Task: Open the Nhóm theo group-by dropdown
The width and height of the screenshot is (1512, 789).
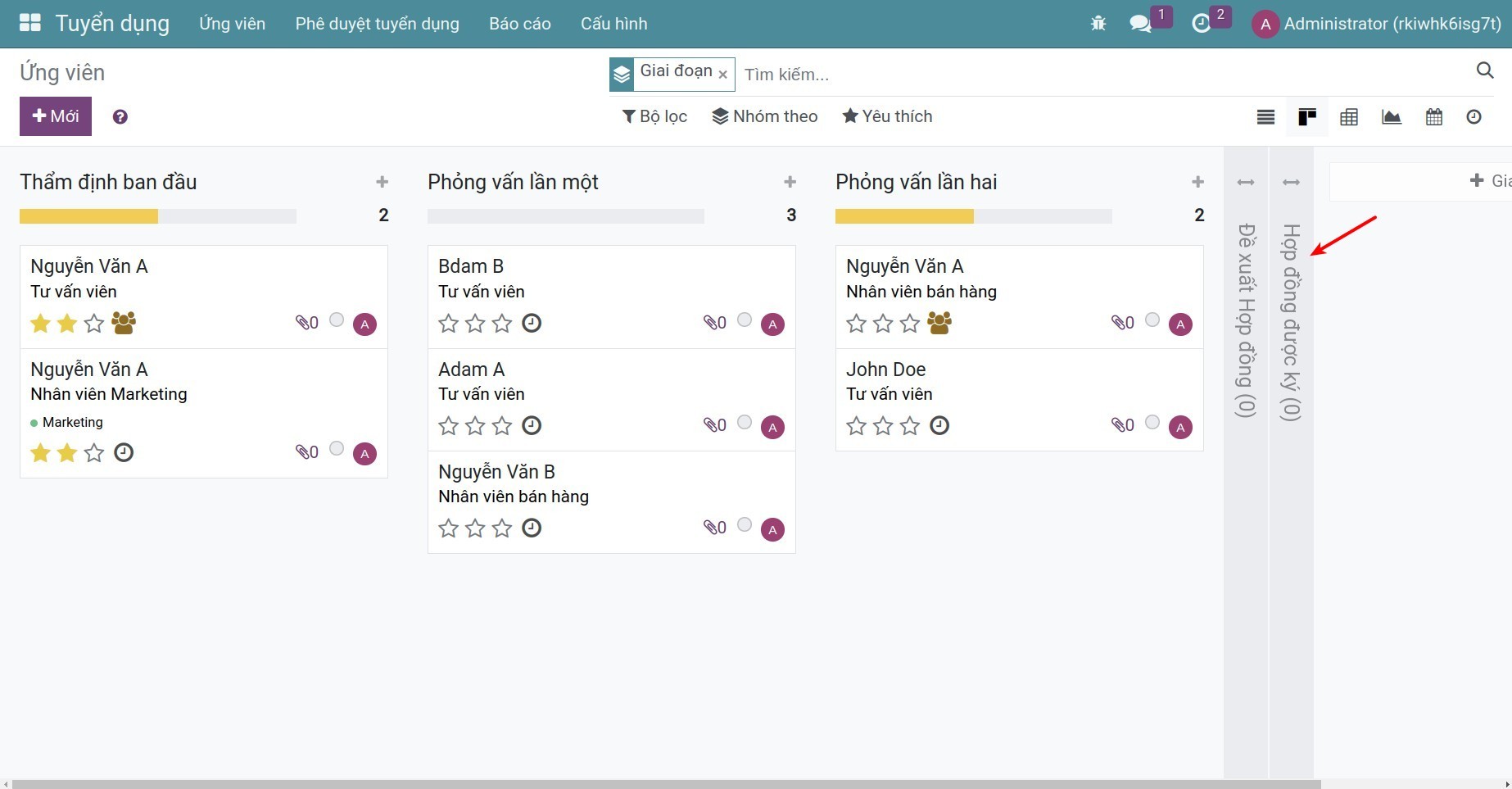Action: (x=765, y=116)
